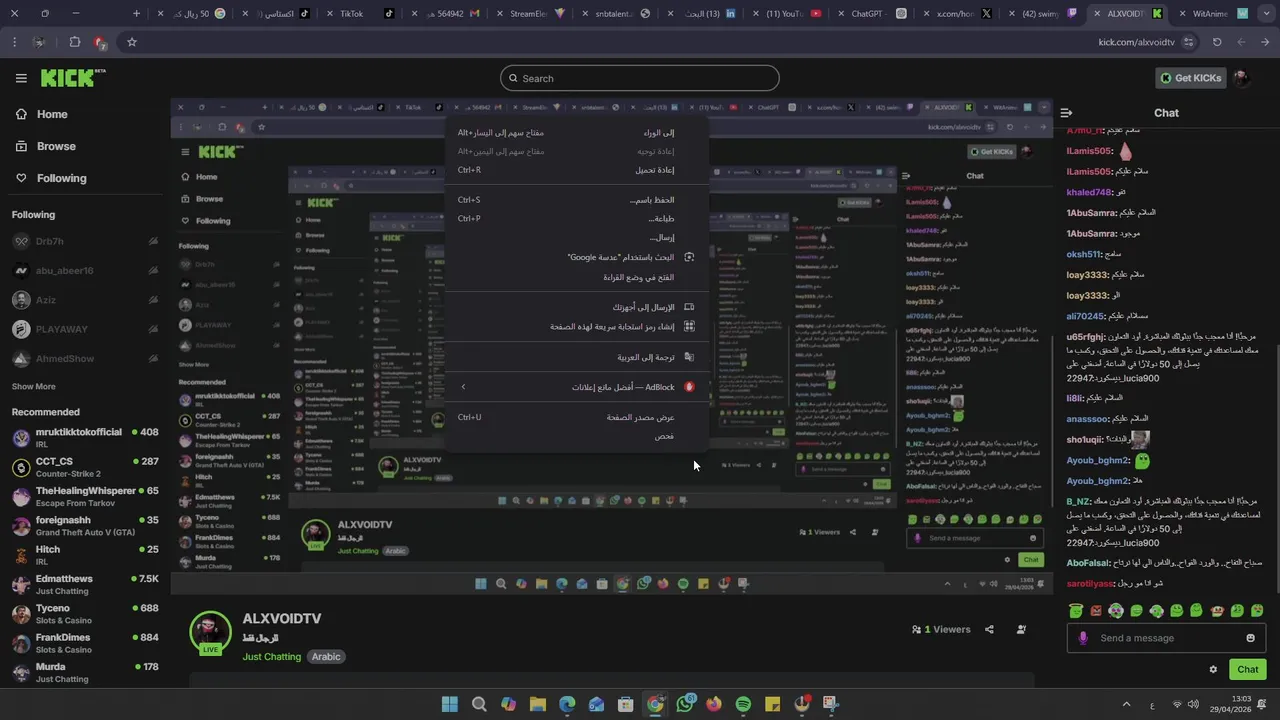Click the green KICK logo
This screenshot has height=720, width=1280.
click(73, 78)
